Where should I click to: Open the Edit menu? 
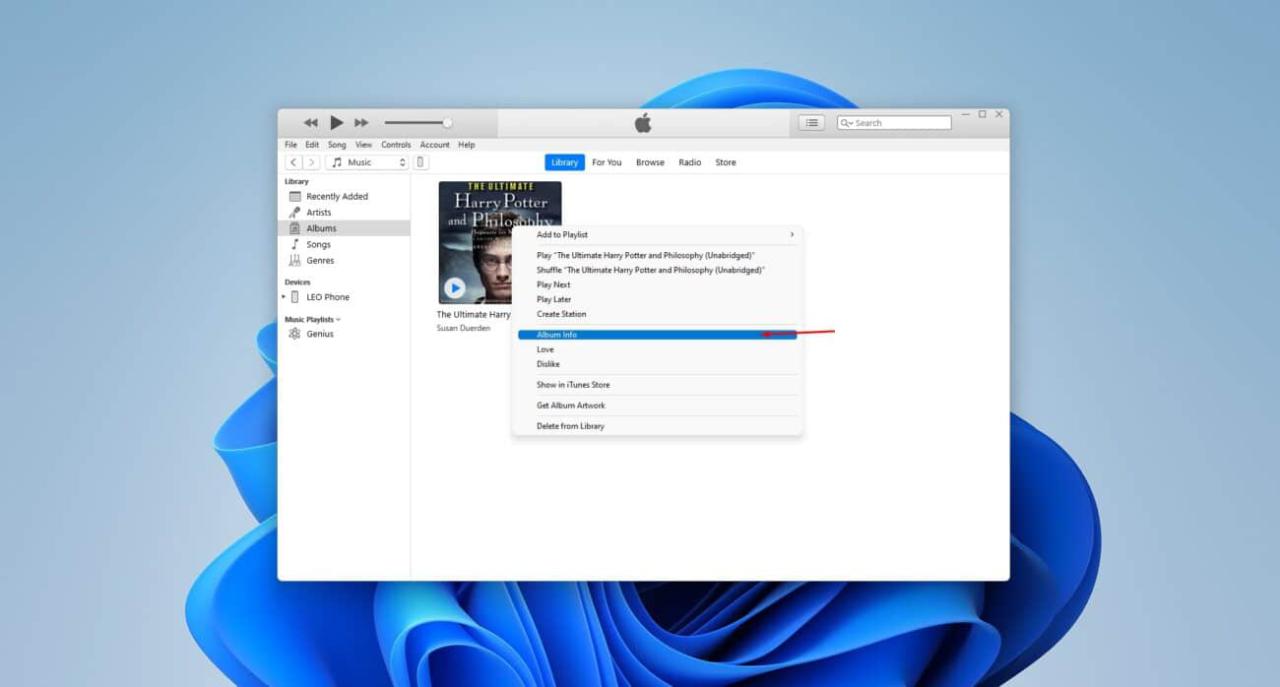pos(312,145)
